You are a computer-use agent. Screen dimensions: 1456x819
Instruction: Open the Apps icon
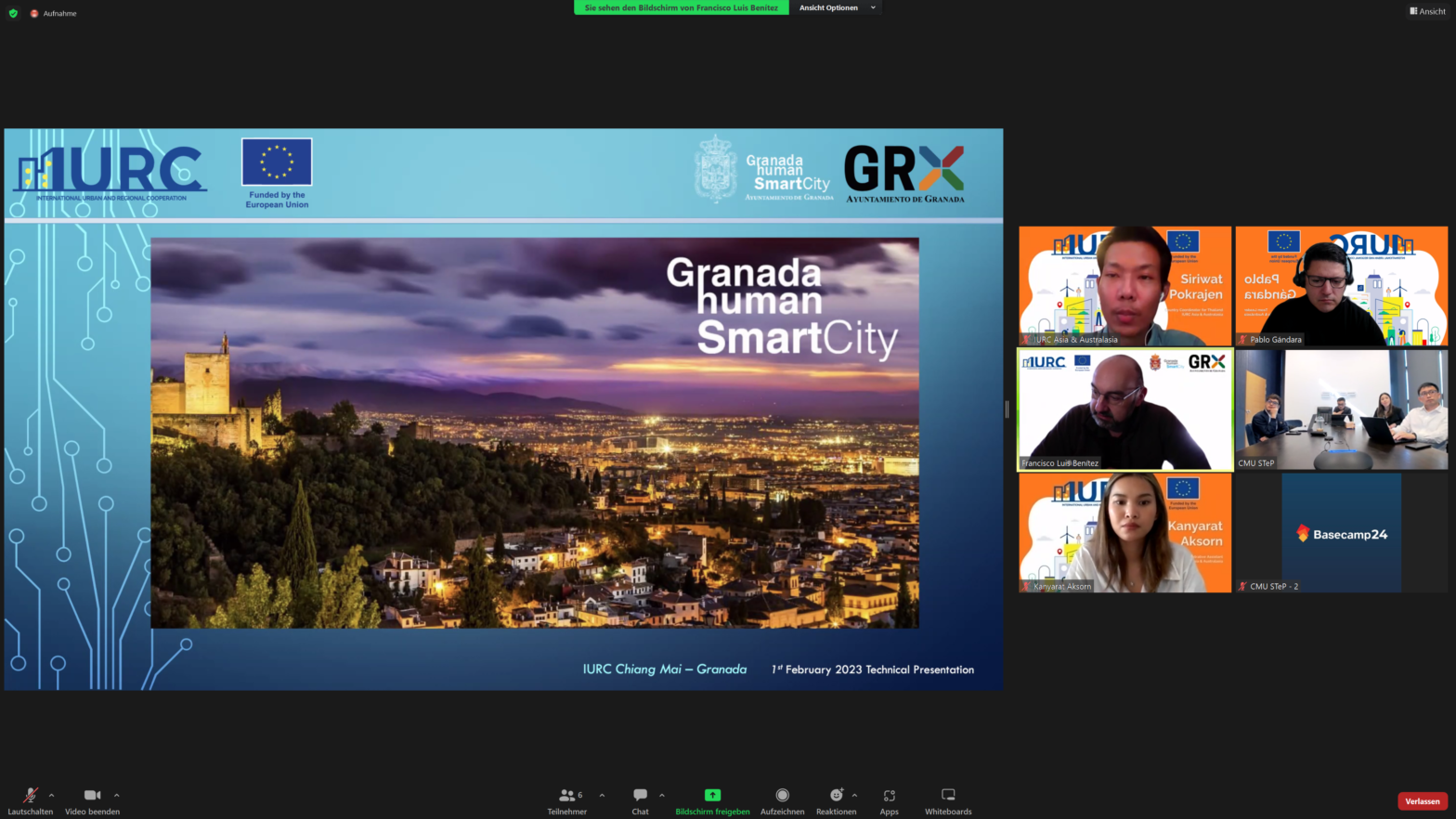click(889, 796)
